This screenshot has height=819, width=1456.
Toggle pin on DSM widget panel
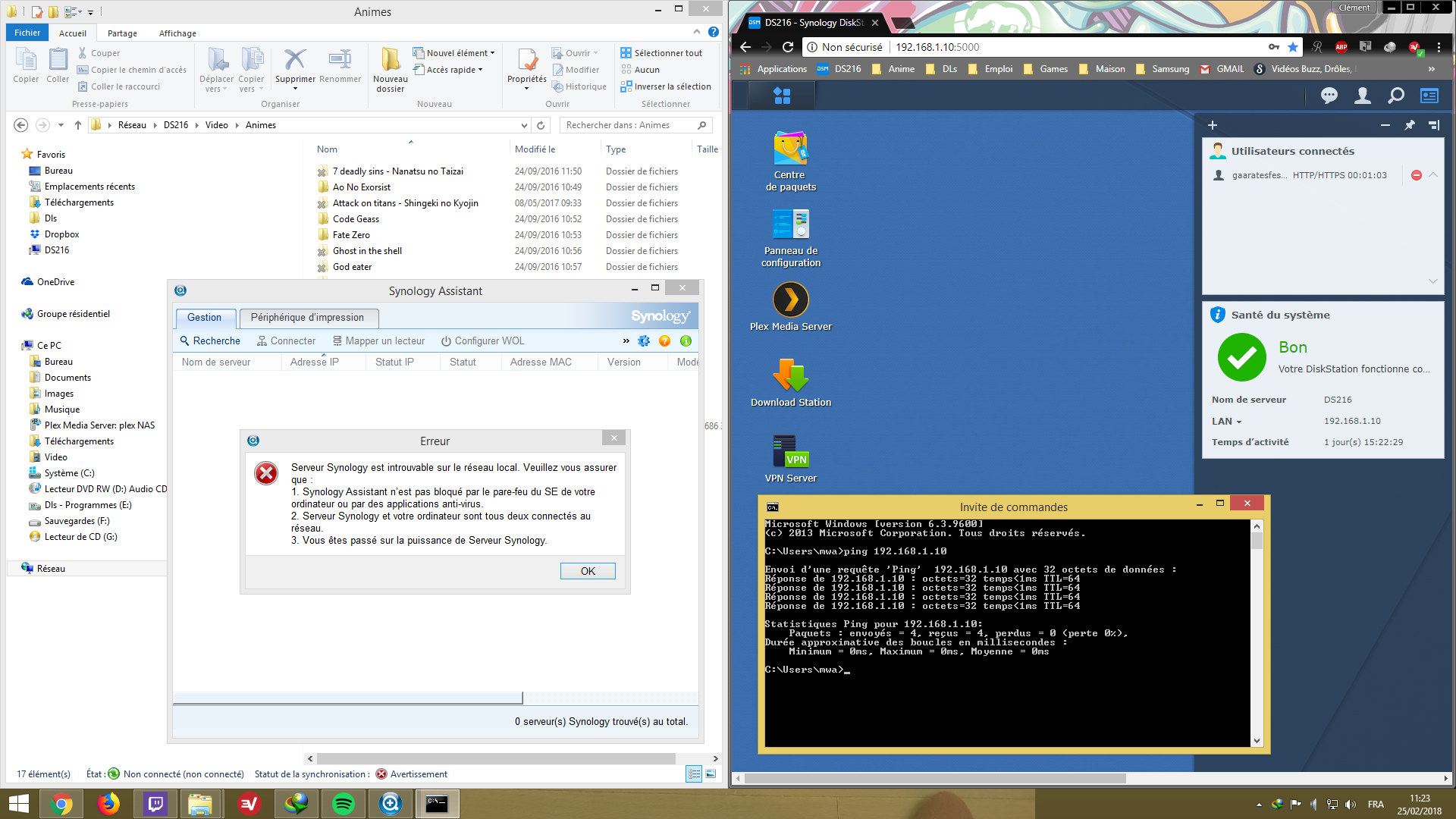pos(1409,125)
